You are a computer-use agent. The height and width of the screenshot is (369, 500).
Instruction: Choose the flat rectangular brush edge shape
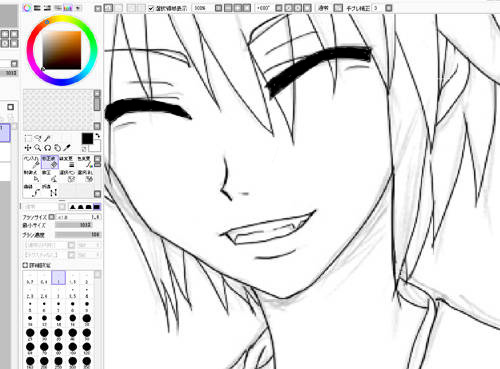(x=97, y=207)
